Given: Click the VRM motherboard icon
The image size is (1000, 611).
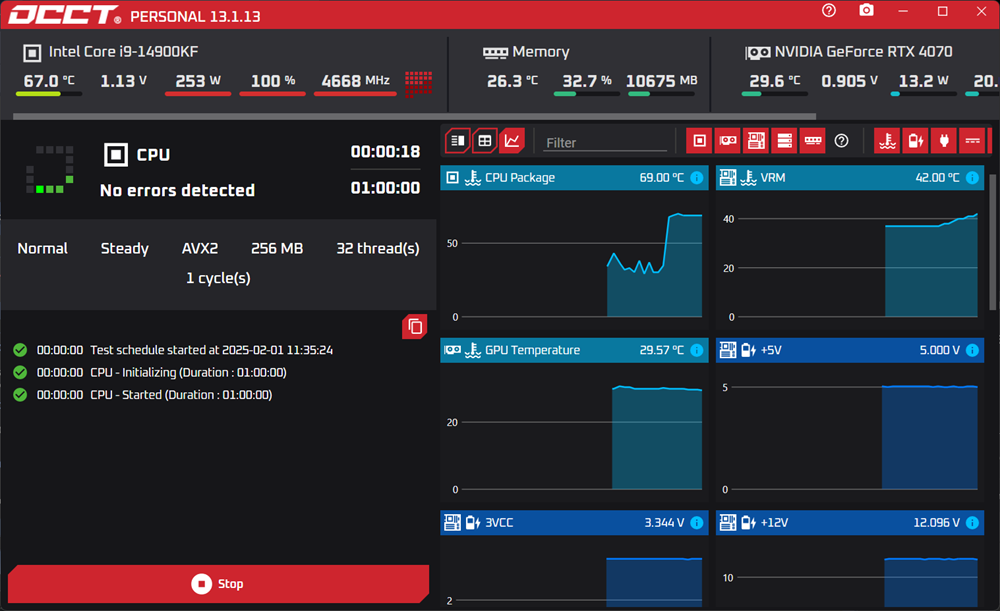Looking at the screenshot, I should click(x=728, y=178).
